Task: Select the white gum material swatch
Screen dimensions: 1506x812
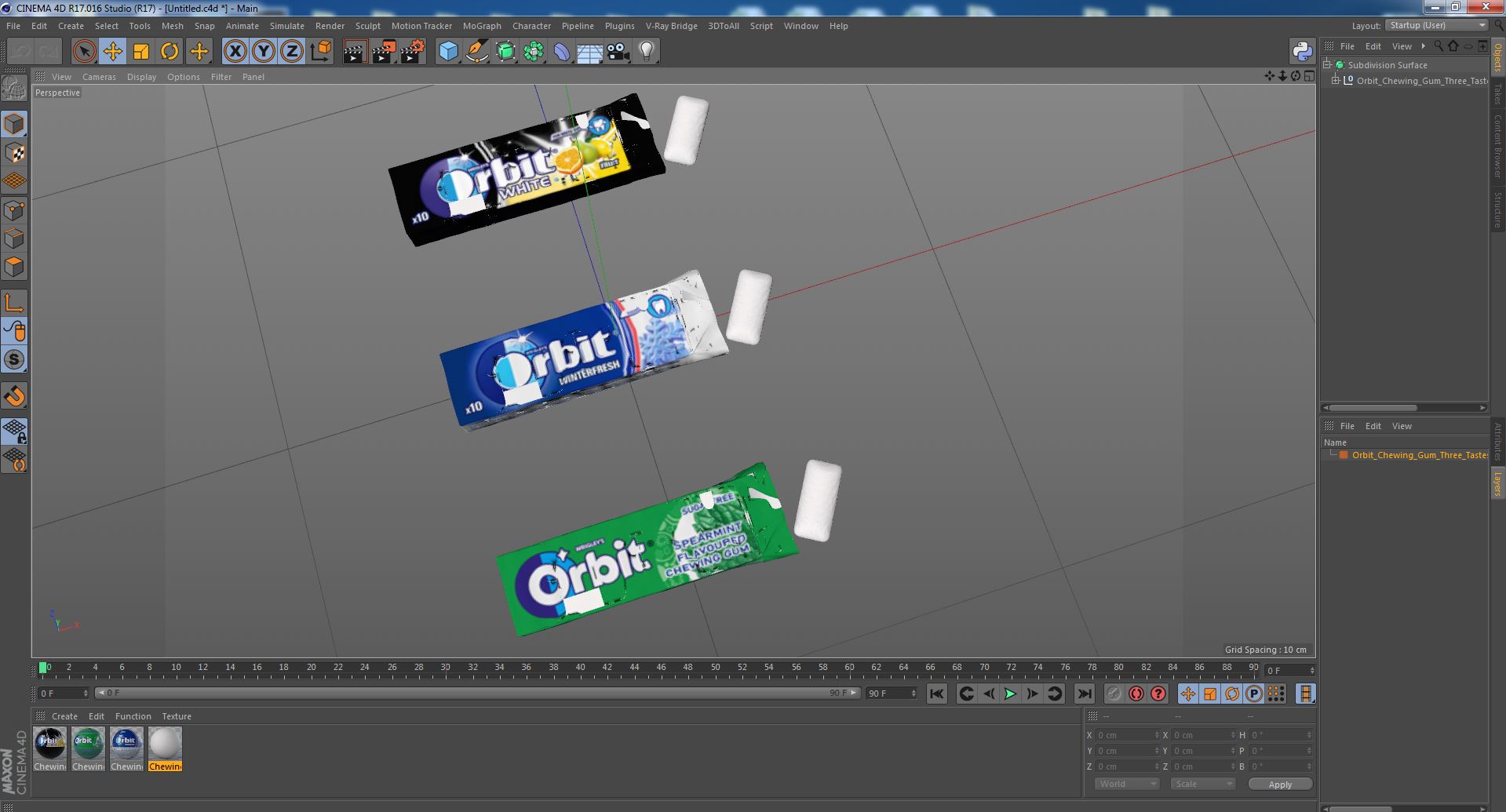Action: [x=165, y=744]
